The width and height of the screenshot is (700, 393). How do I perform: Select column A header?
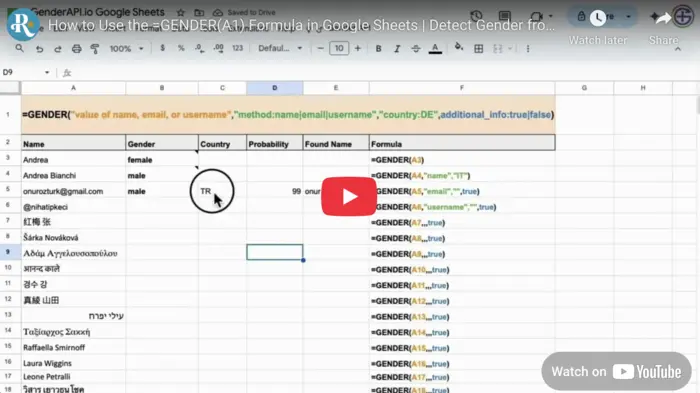click(x=73, y=88)
